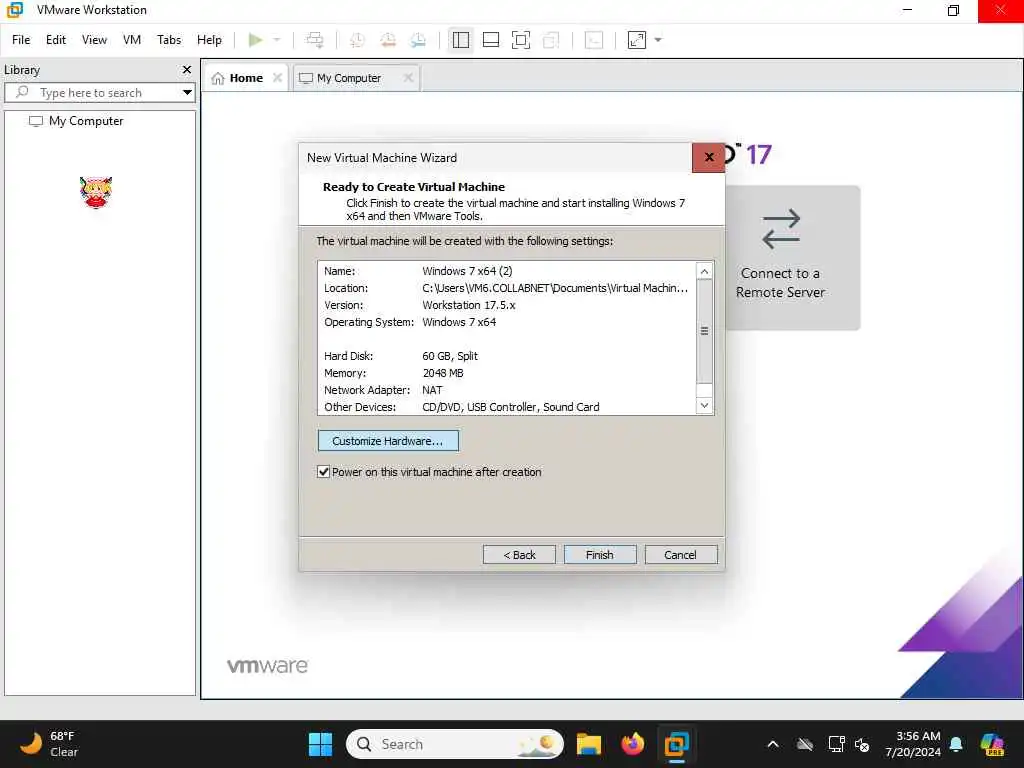
Task: Click the Revert to Snapshot icon
Action: (x=388, y=40)
